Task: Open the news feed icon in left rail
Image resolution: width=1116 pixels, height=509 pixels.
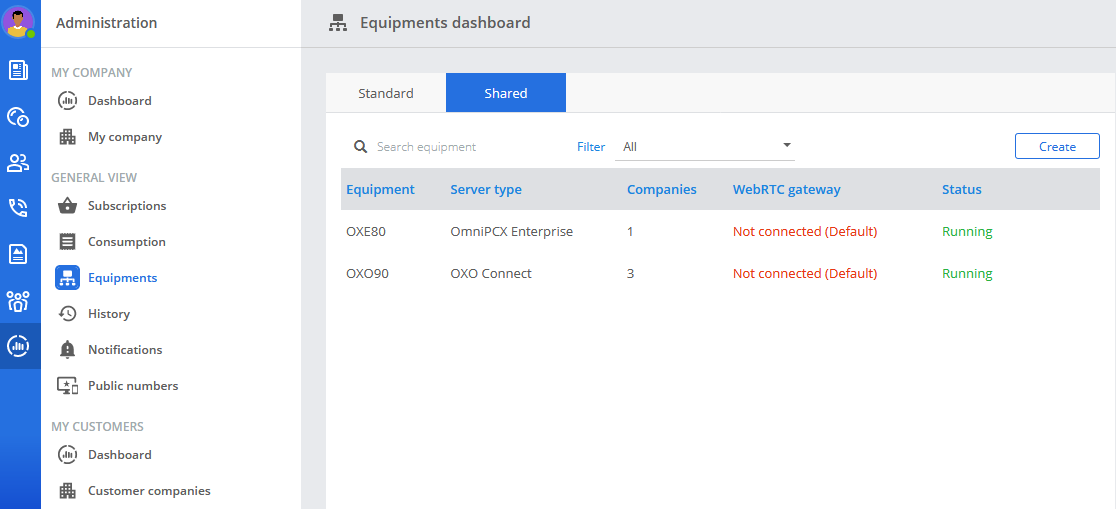Action: pyautogui.click(x=18, y=70)
